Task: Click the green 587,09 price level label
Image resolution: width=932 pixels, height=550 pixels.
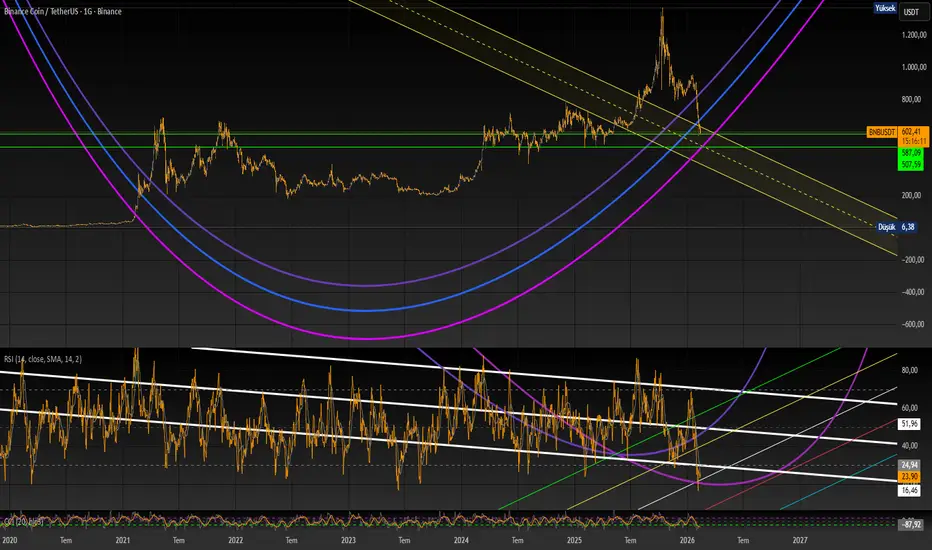Action: coord(911,152)
